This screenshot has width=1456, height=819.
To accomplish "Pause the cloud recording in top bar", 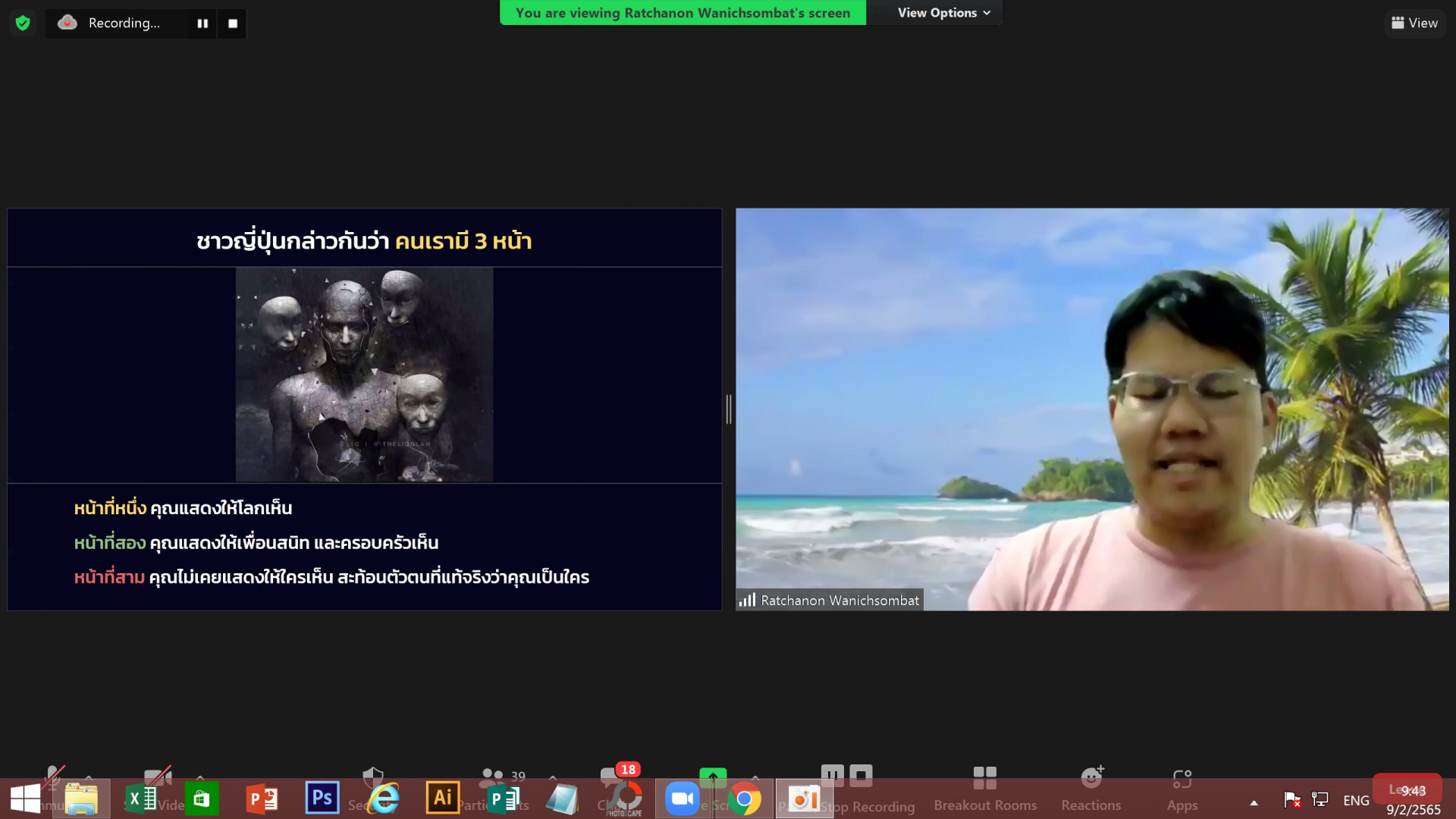I will [x=202, y=24].
